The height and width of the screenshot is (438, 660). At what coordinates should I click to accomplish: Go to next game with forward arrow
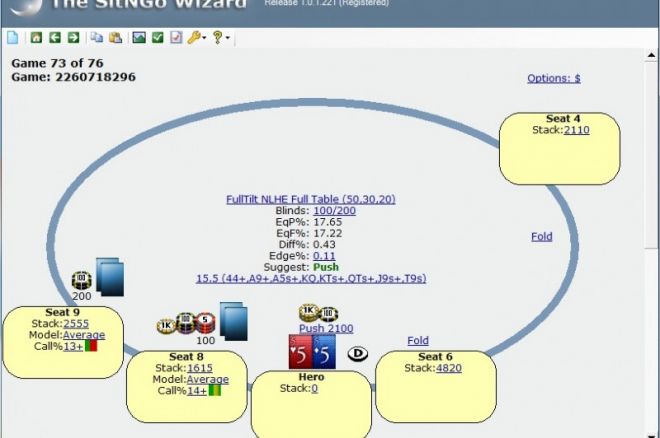pos(73,37)
